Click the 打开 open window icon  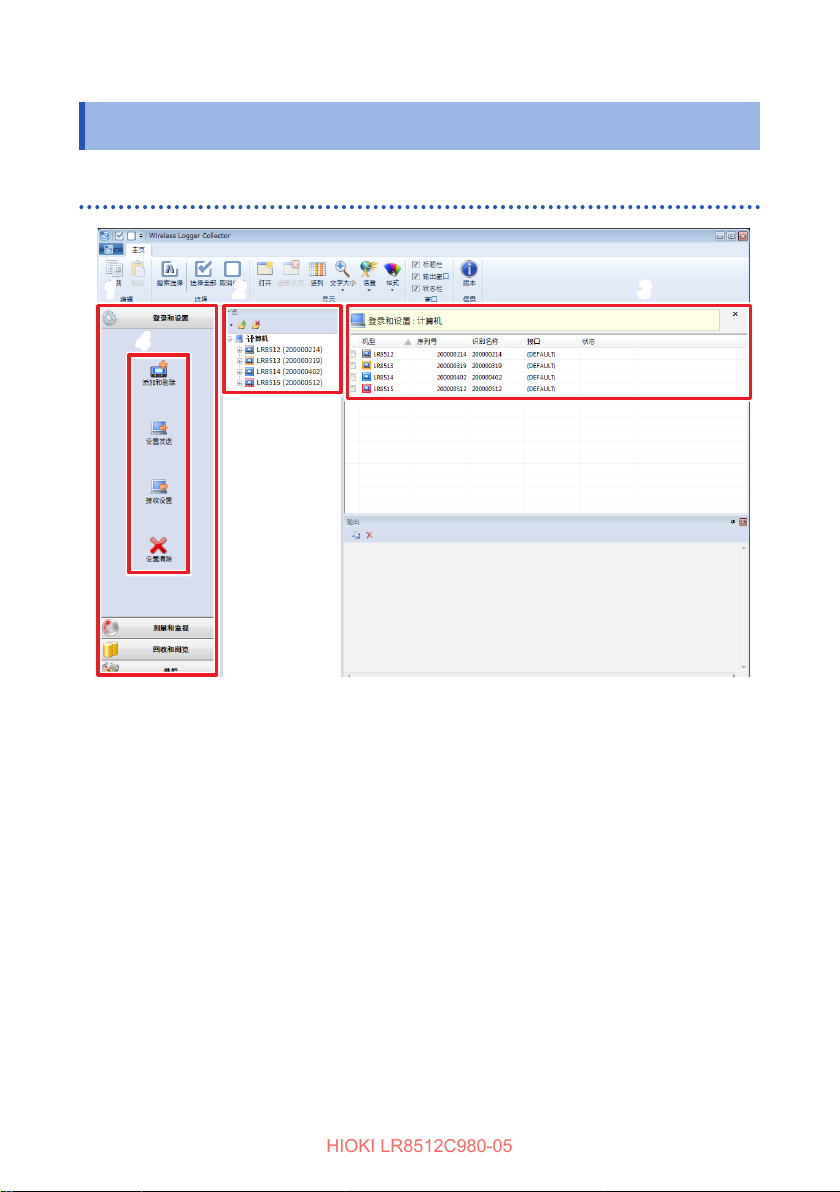[x=265, y=269]
